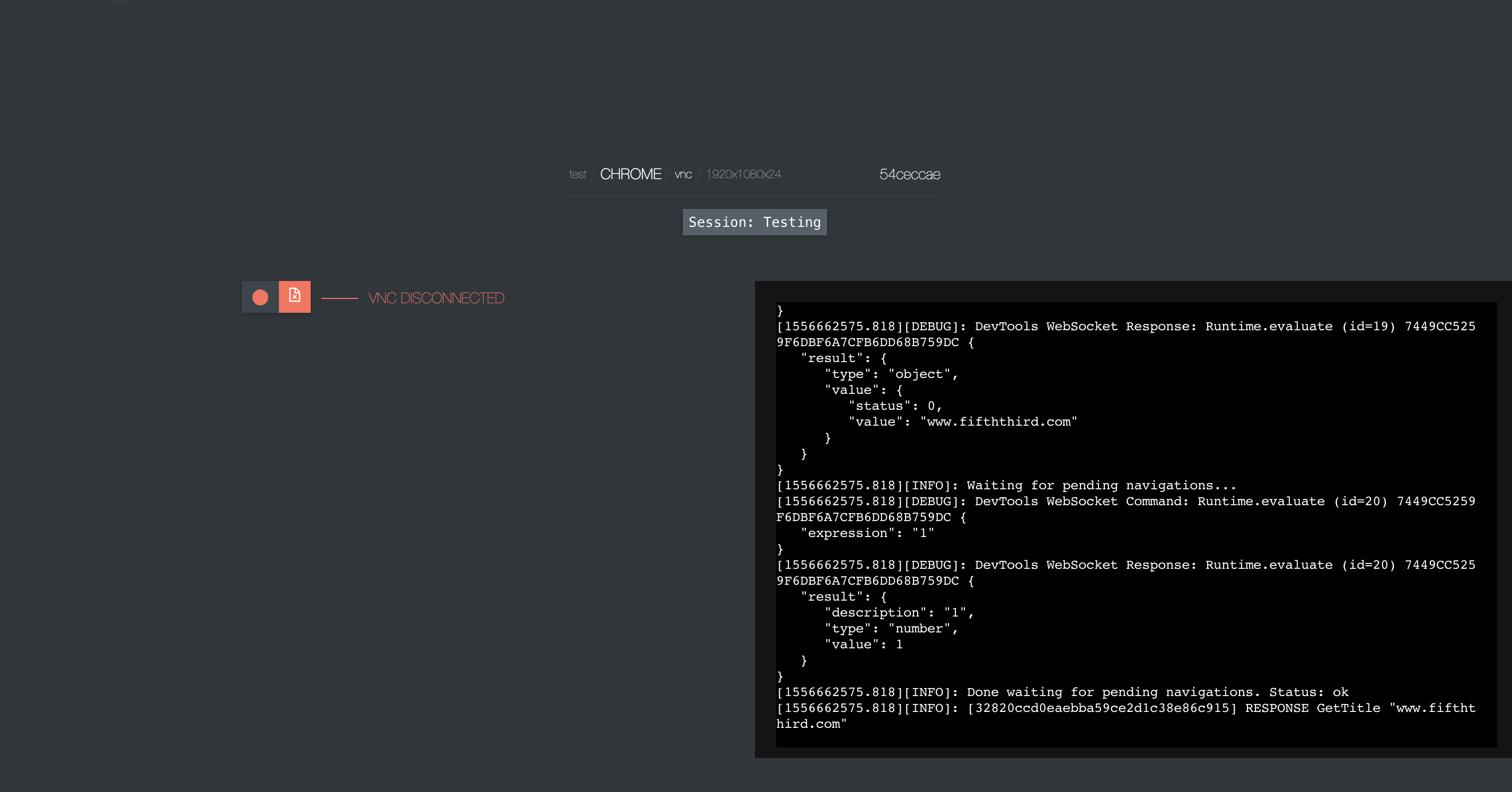Click the RESPONSE GetTitle log line

tap(1125, 709)
